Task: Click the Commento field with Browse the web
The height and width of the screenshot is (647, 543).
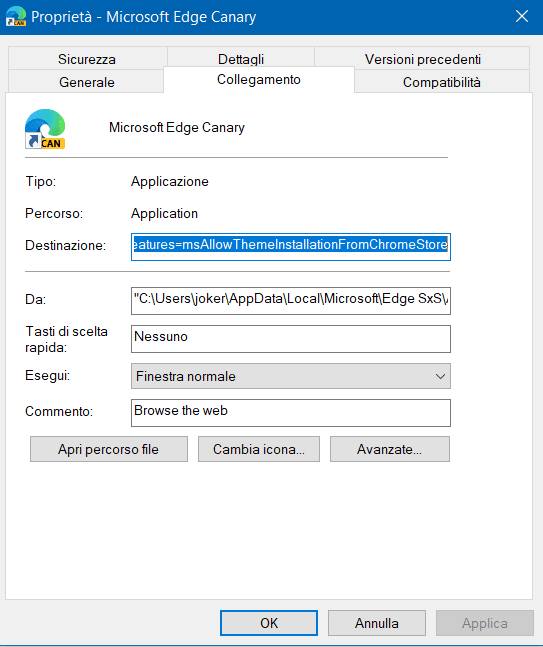Action: [x=291, y=413]
